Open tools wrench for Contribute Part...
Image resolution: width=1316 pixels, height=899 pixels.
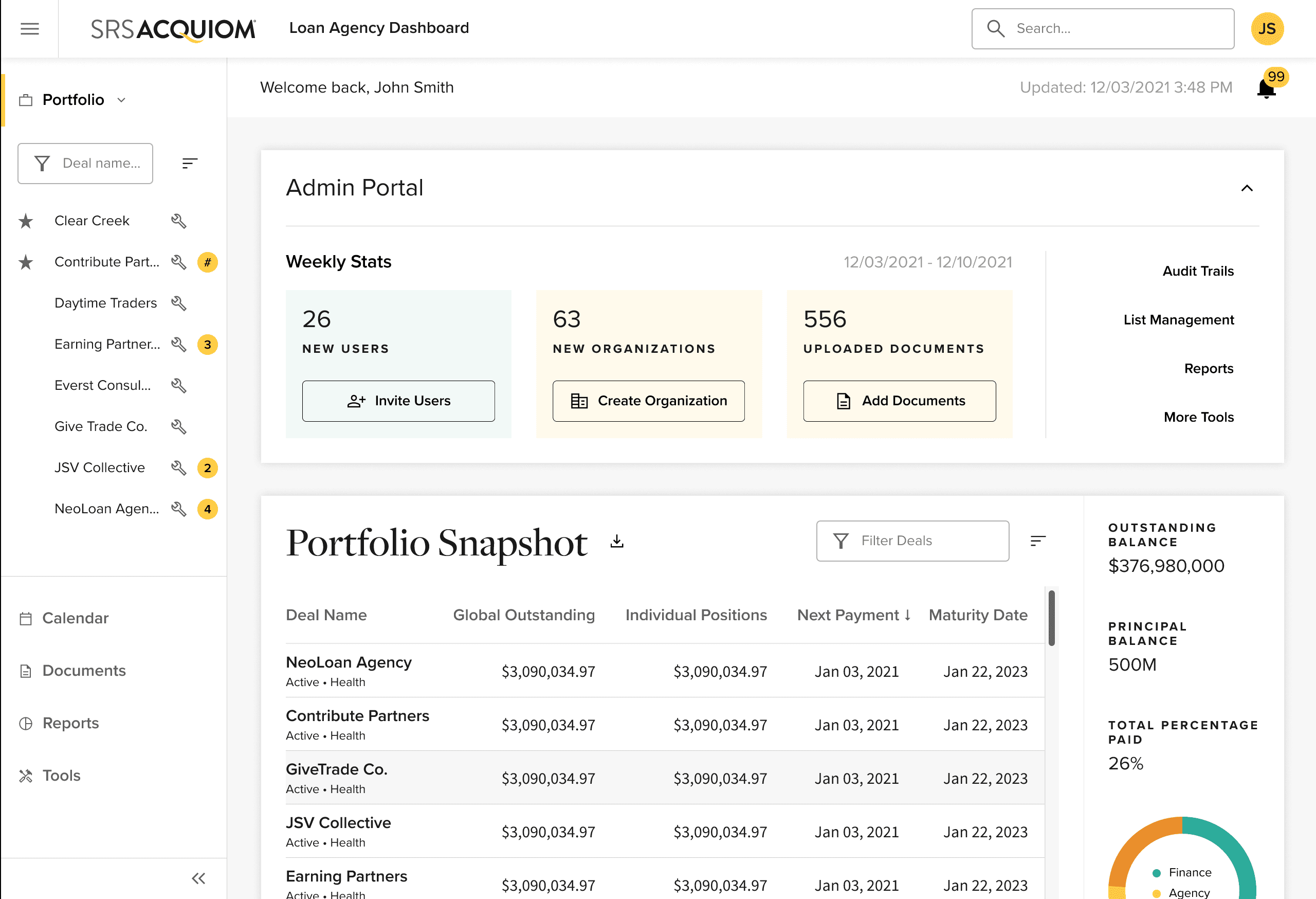click(179, 262)
